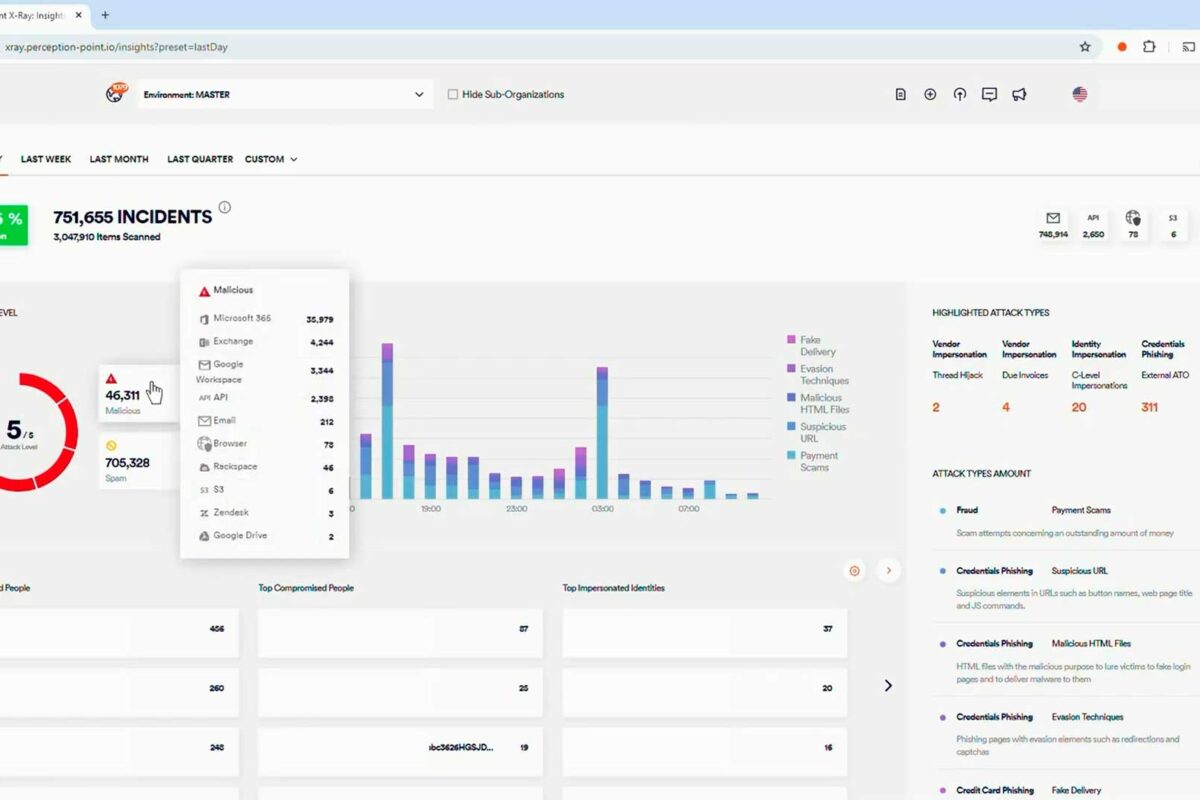1200x800 pixels.
Task: Go to next people list with chevron
Action: pos(888,685)
